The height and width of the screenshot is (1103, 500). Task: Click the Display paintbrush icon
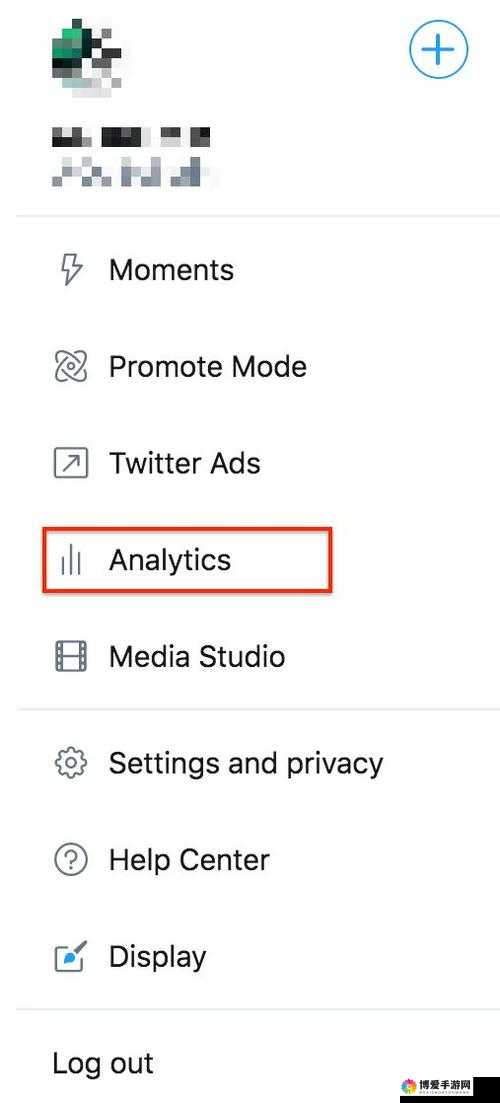pos(71,956)
